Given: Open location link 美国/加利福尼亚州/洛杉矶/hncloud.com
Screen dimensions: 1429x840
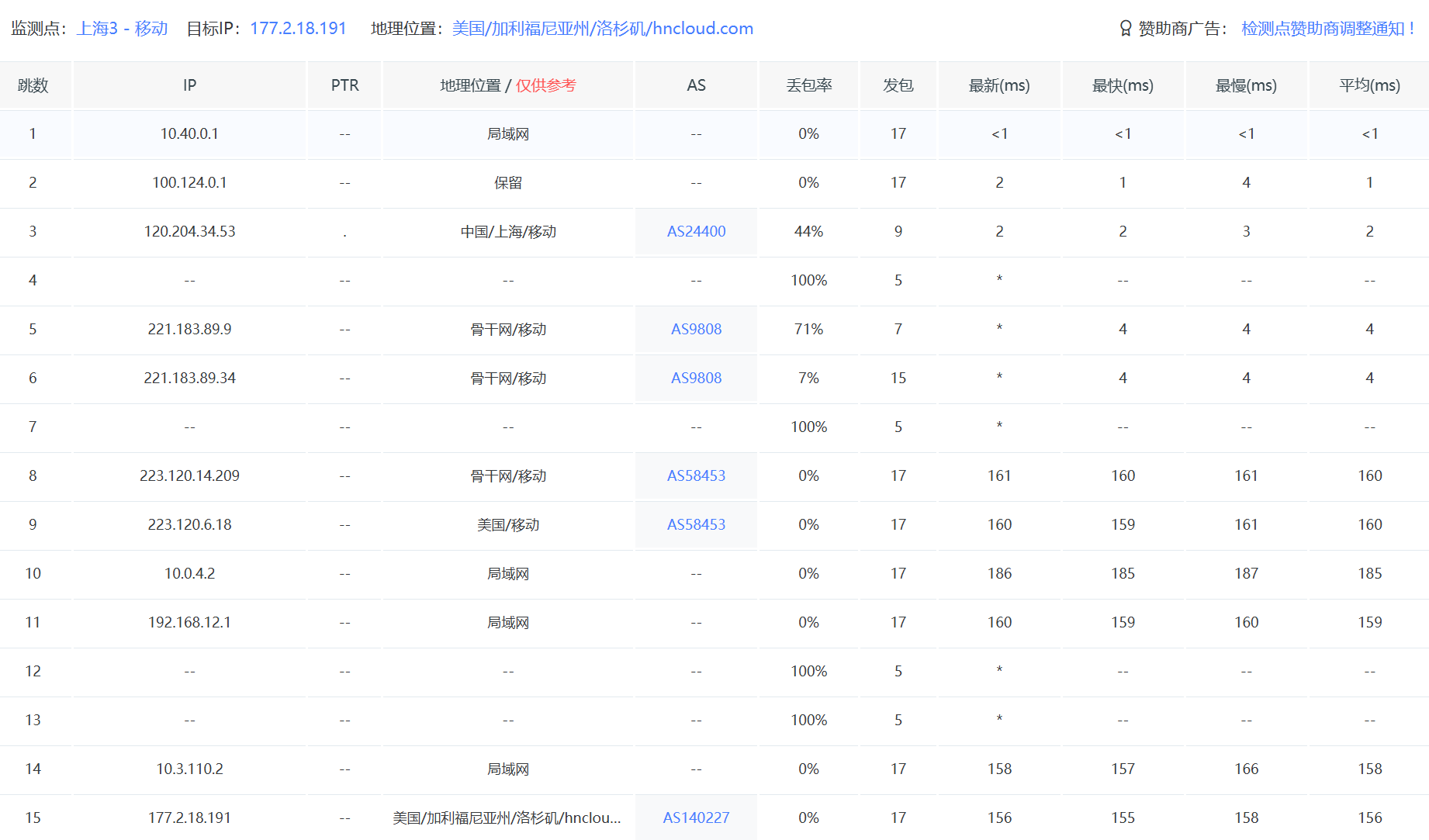Looking at the screenshot, I should [603, 29].
